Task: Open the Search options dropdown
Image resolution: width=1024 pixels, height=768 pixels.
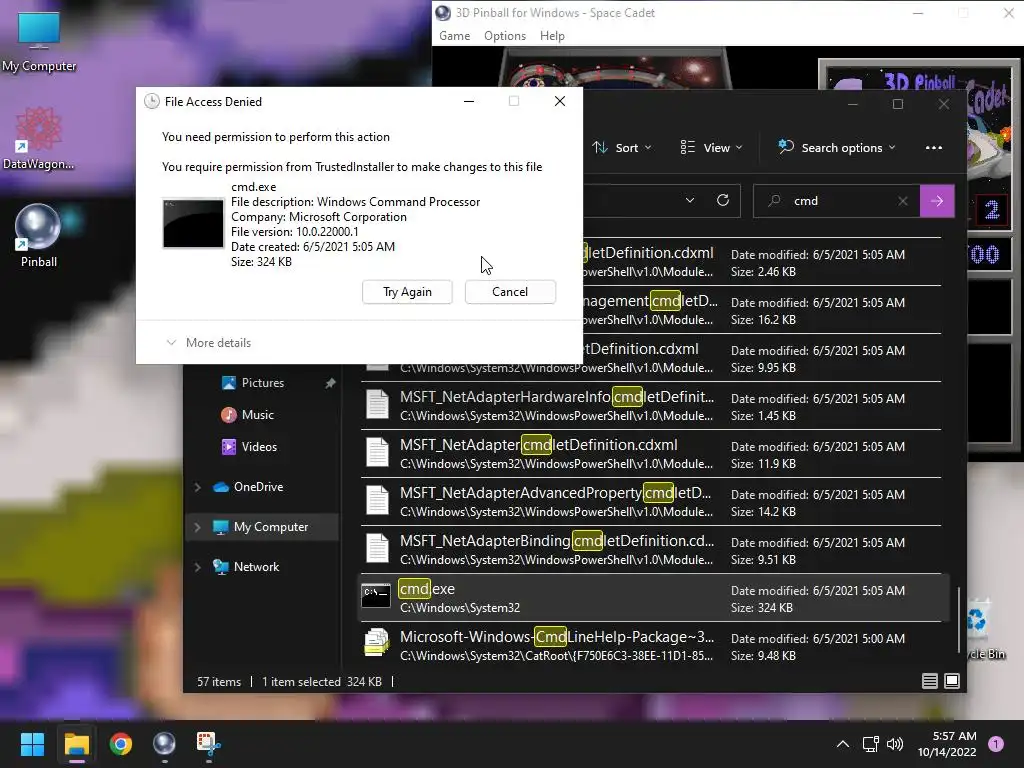Action: point(836,148)
